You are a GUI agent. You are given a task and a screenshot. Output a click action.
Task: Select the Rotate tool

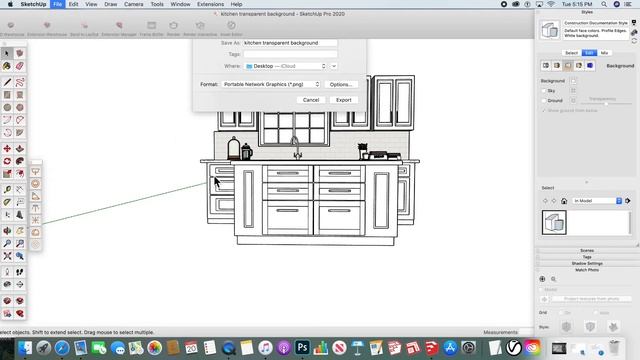(7, 161)
